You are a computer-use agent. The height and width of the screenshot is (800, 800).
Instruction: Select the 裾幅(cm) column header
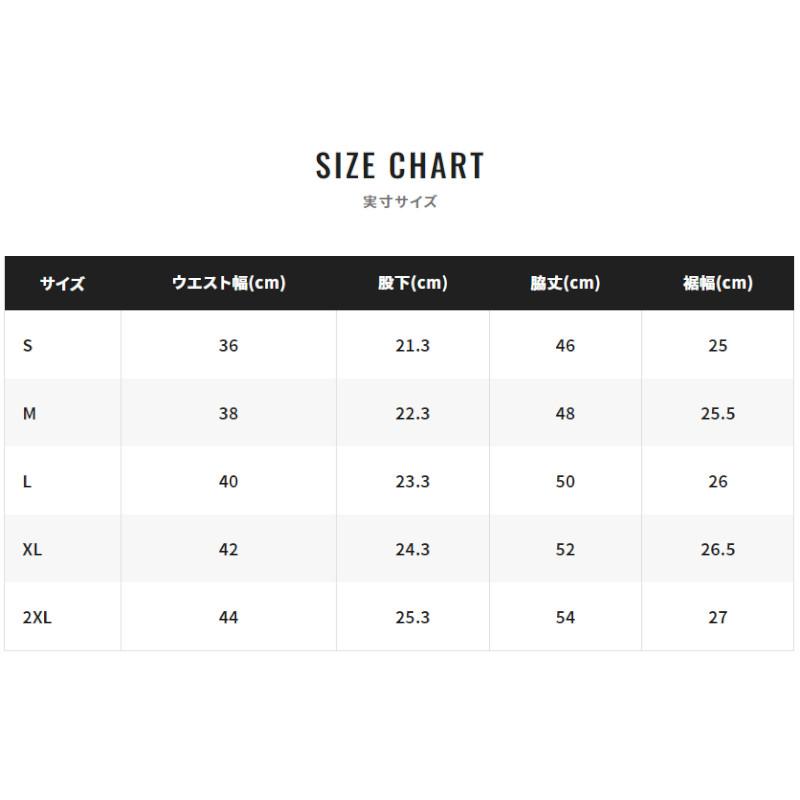pyautogui.click(x=717, y=283)
